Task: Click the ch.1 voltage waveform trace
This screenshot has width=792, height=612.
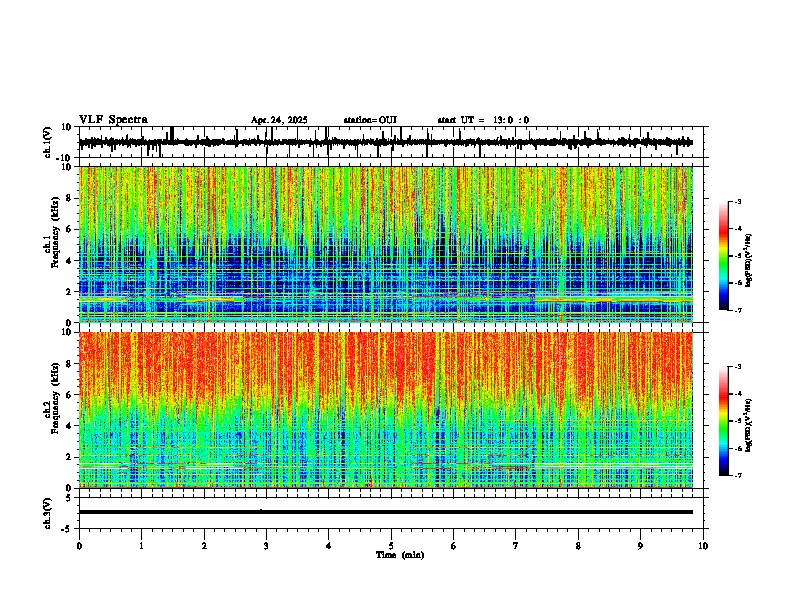Action: tap(385, 142)
